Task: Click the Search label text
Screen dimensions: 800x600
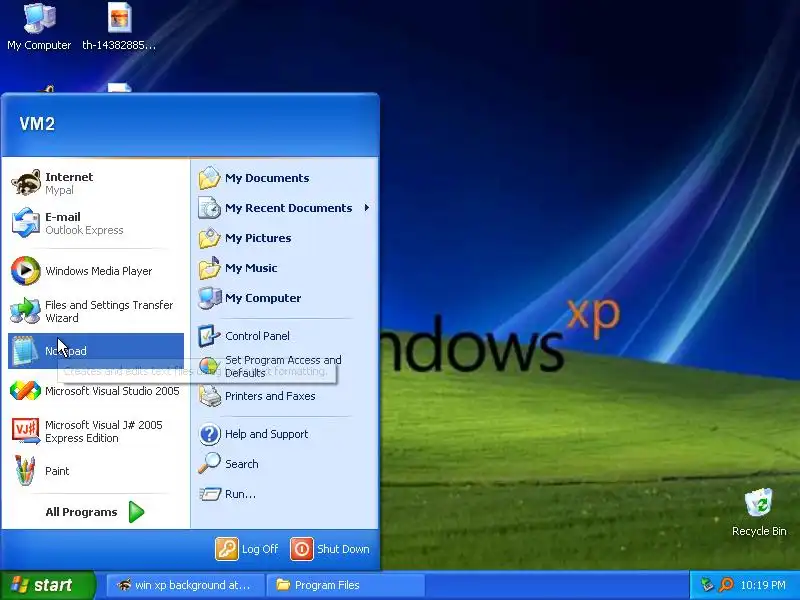Action: tap(241, 464)
